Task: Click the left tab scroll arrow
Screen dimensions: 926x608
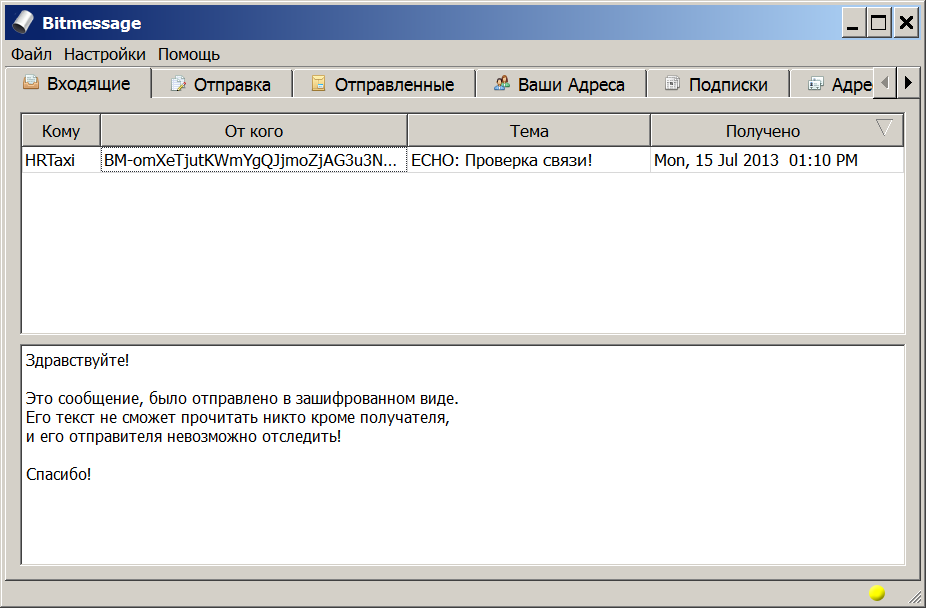Action: [x=882, y=83]
